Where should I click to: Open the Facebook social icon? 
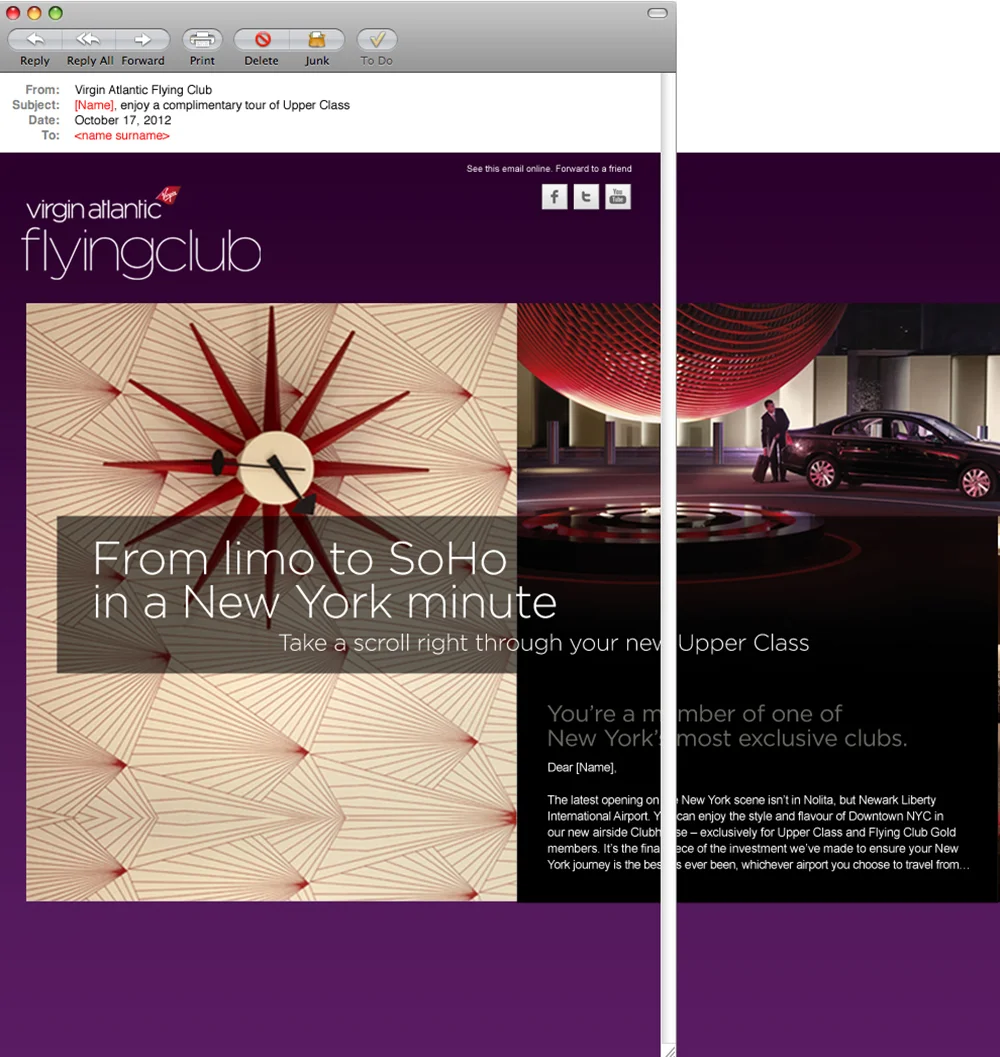point(554,197)
